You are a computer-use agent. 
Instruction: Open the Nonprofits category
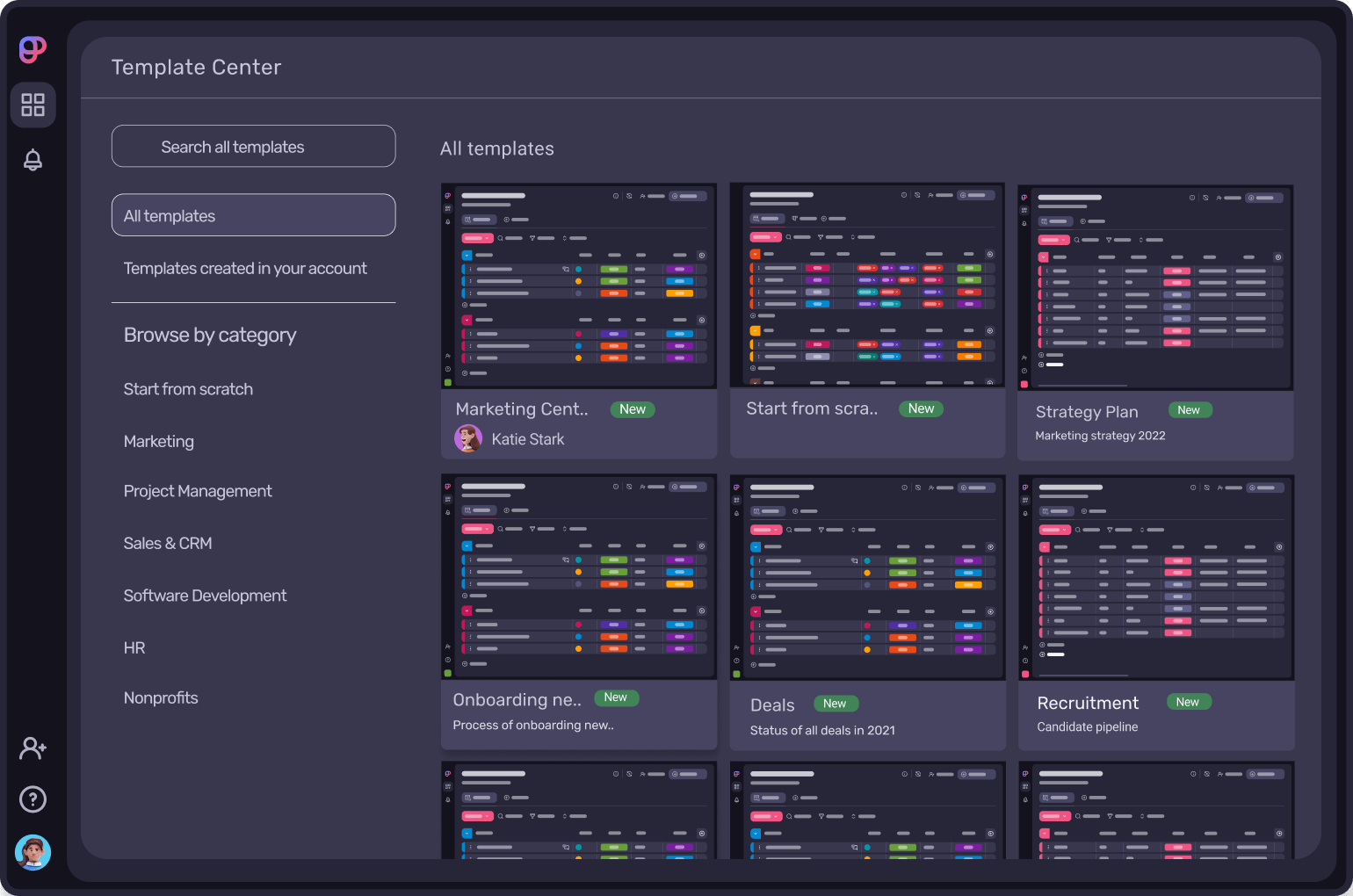(161, 697)
